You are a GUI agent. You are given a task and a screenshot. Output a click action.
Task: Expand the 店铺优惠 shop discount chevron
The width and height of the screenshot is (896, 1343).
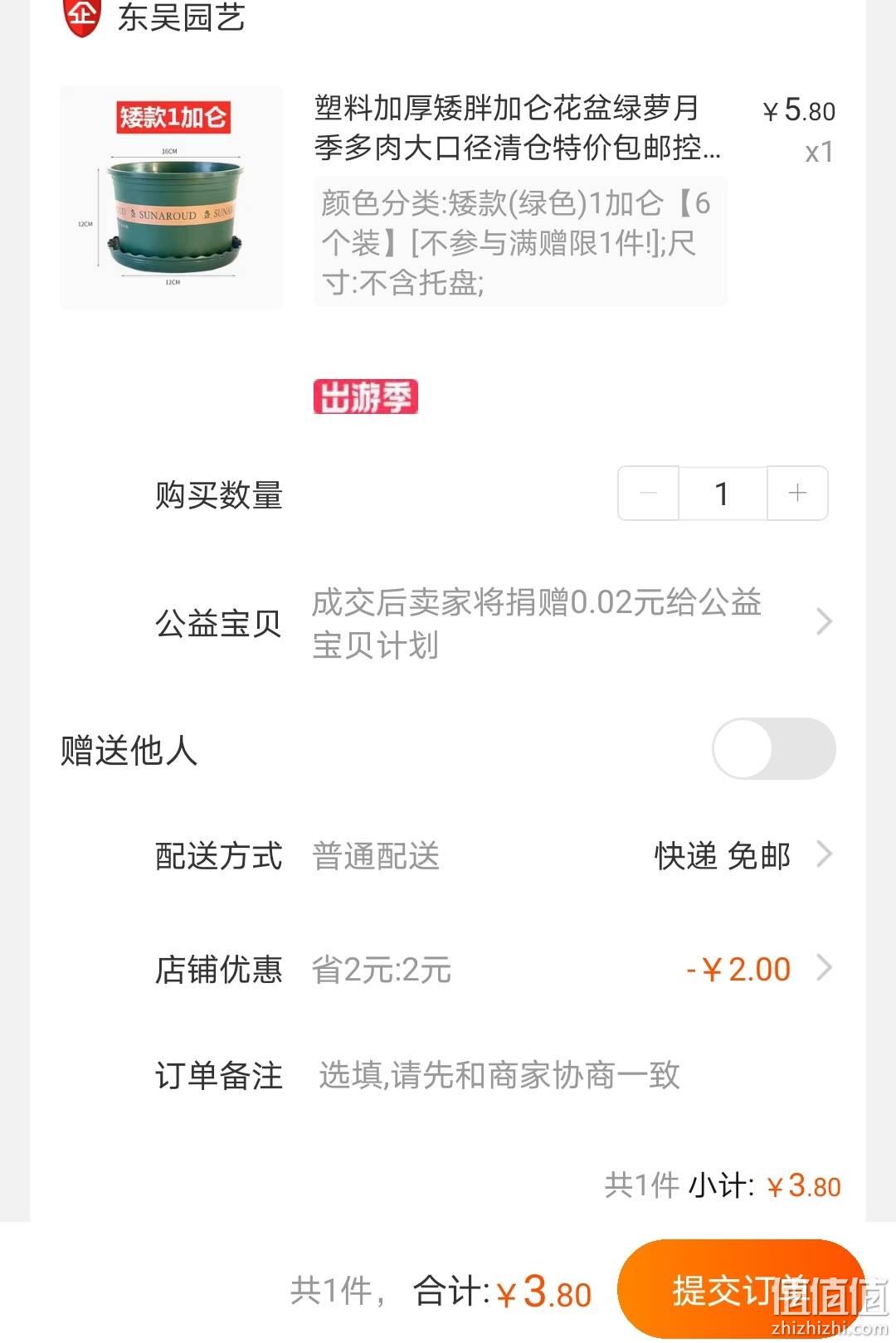[824, 967]
